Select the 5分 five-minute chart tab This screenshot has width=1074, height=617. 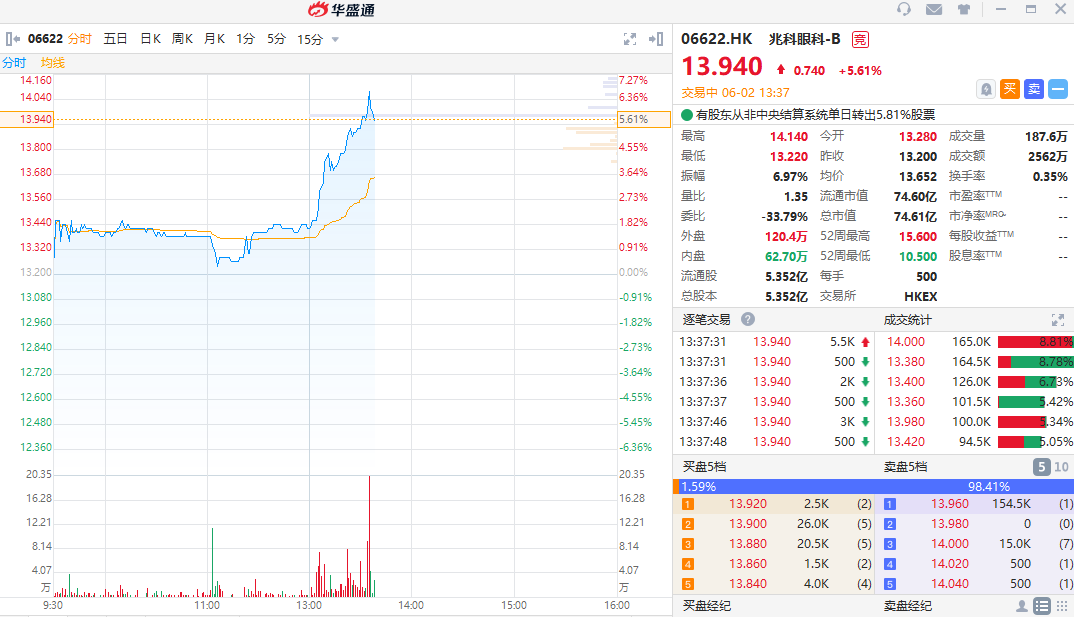pos(276,39)
